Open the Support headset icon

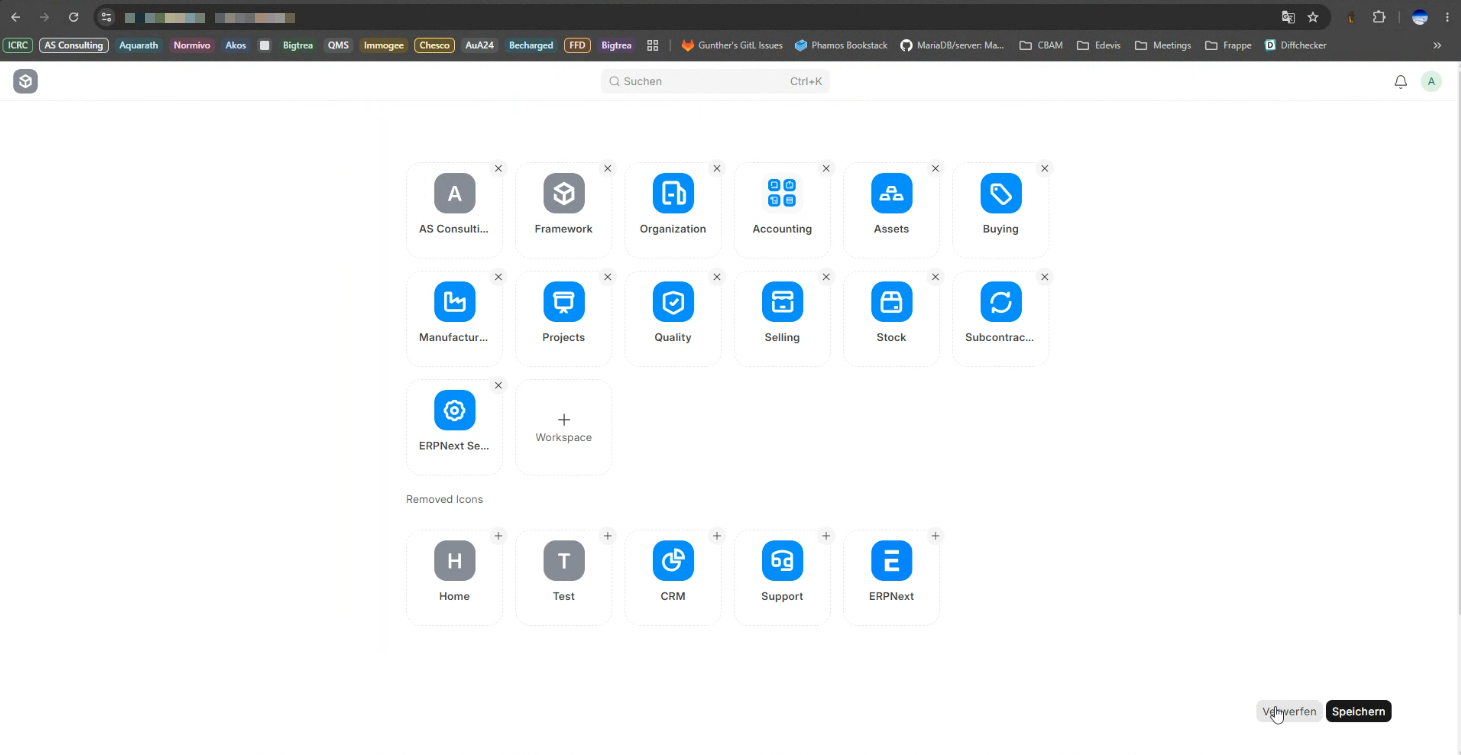click(x=782, y=561)
